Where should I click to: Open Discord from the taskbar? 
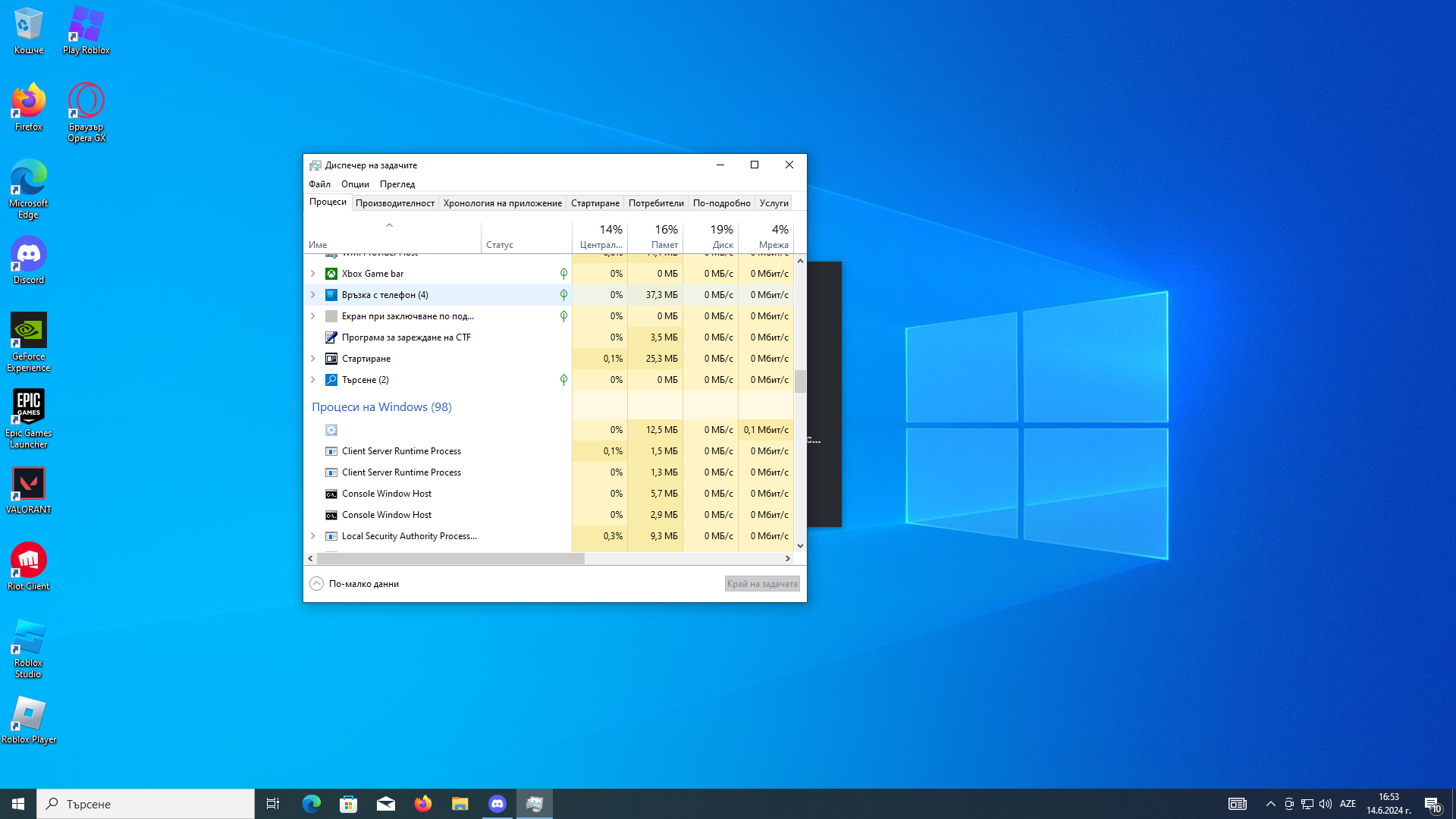(x=497, y=804)
